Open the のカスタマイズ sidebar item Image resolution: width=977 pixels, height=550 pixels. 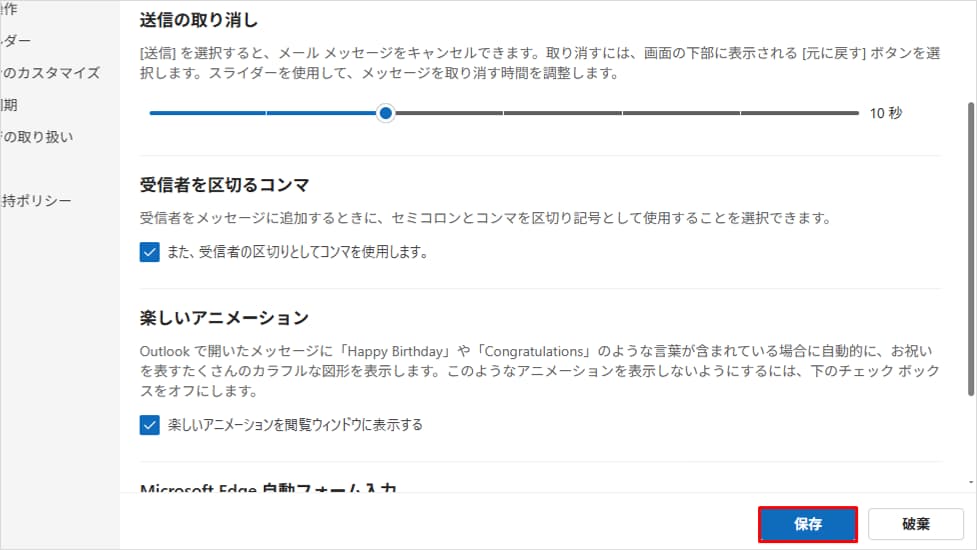(50, 73)
